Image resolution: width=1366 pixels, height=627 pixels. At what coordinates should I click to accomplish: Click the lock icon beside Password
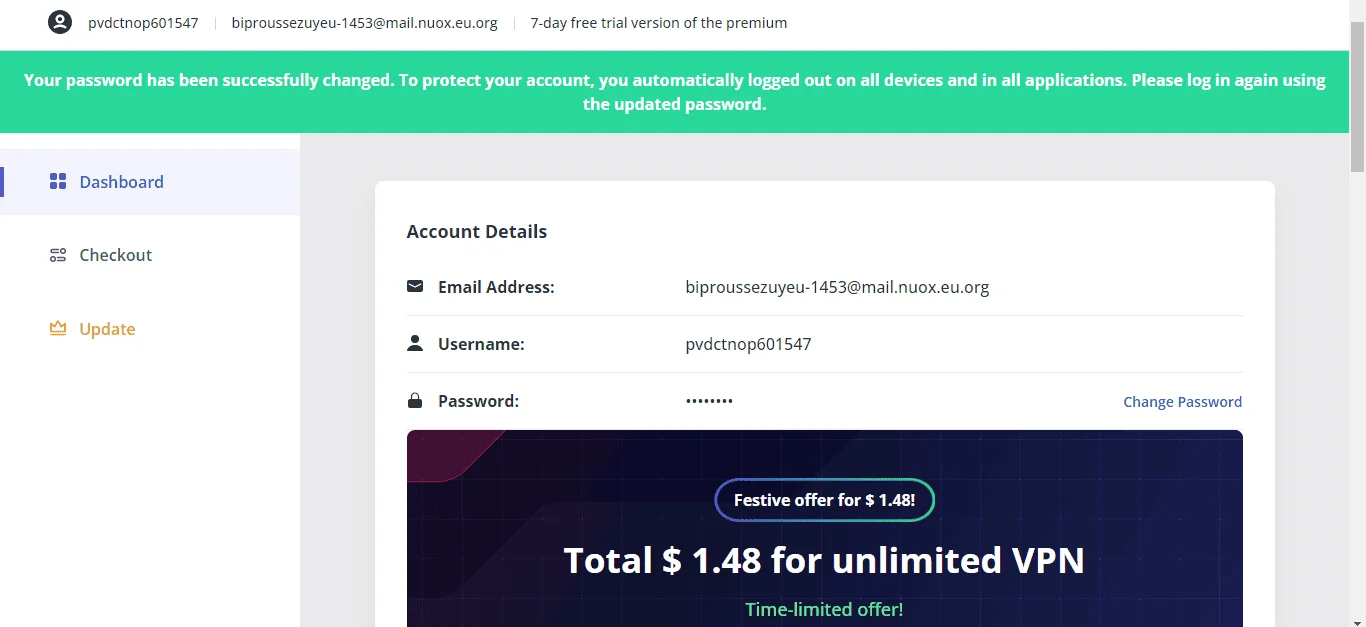(x=415, y=401)
